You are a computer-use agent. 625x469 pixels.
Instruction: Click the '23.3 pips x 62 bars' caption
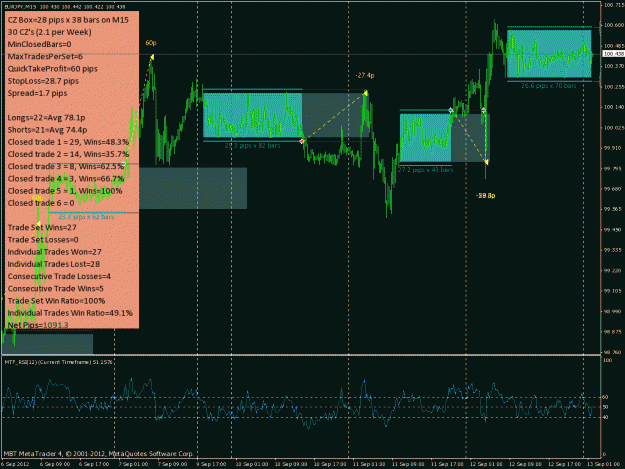tap(86, 217)
